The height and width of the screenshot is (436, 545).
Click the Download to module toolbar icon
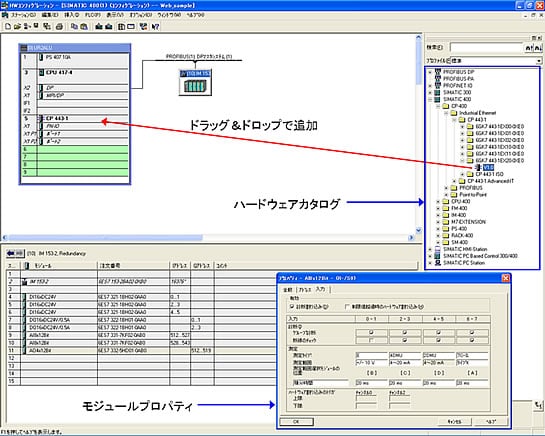99,26
